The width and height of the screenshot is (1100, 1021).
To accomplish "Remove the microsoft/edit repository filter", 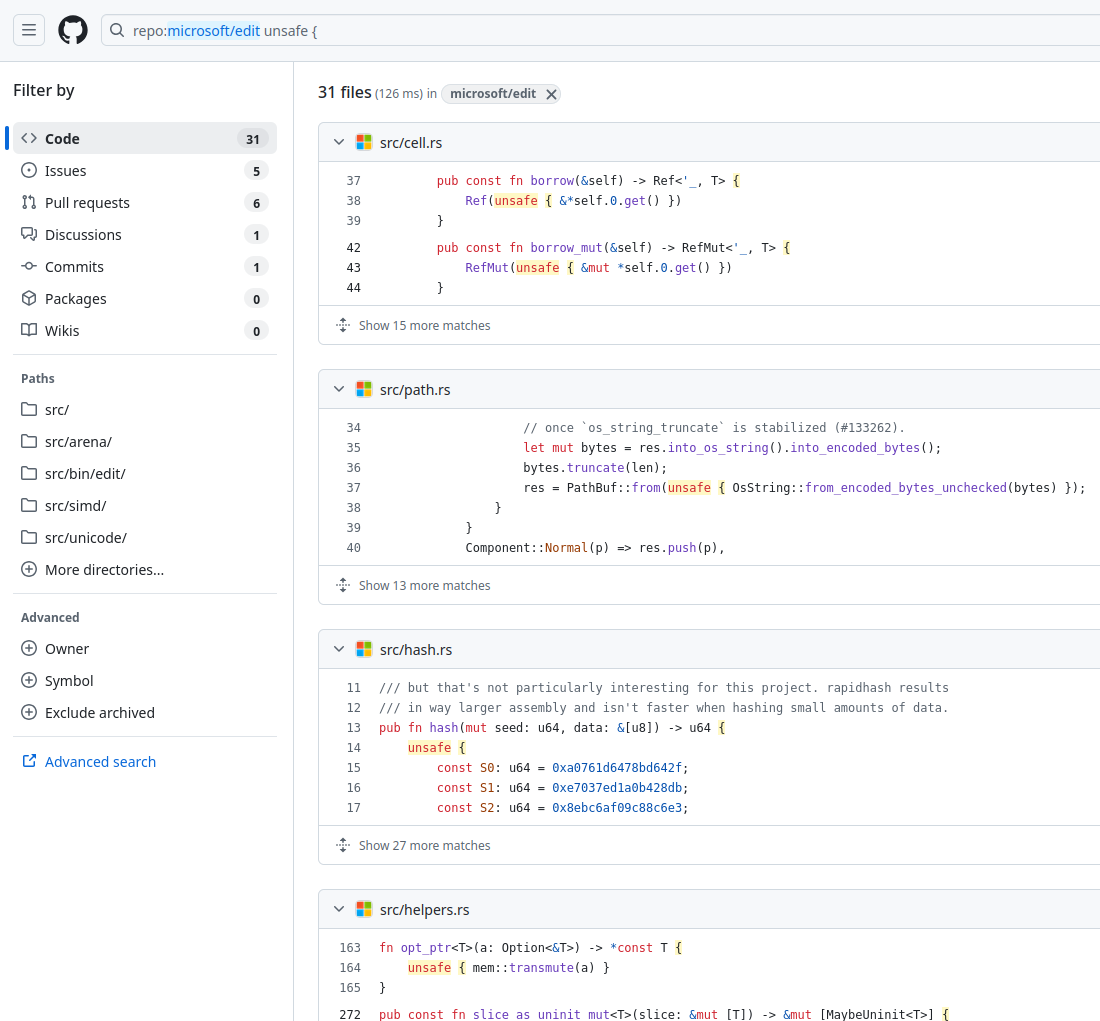I will [551, 94].
